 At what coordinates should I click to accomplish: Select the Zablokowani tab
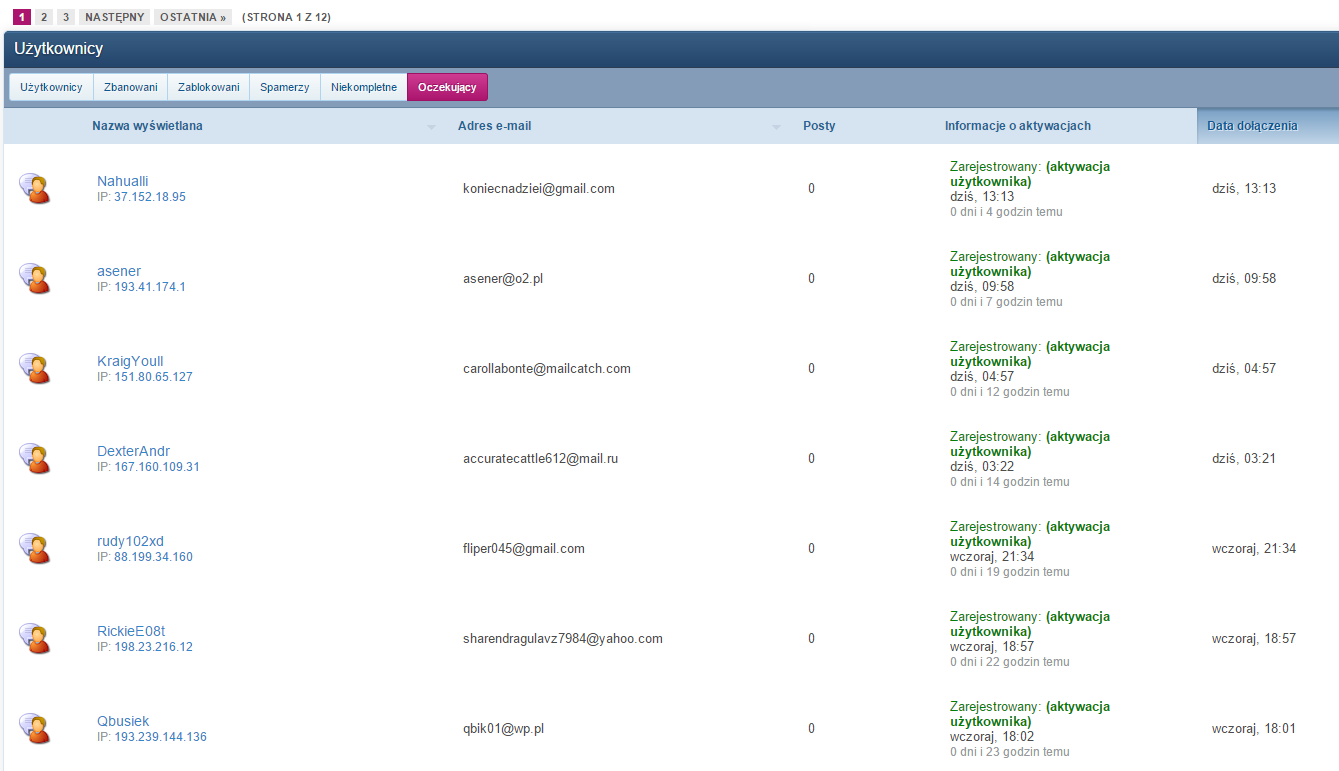pos(208,87)
